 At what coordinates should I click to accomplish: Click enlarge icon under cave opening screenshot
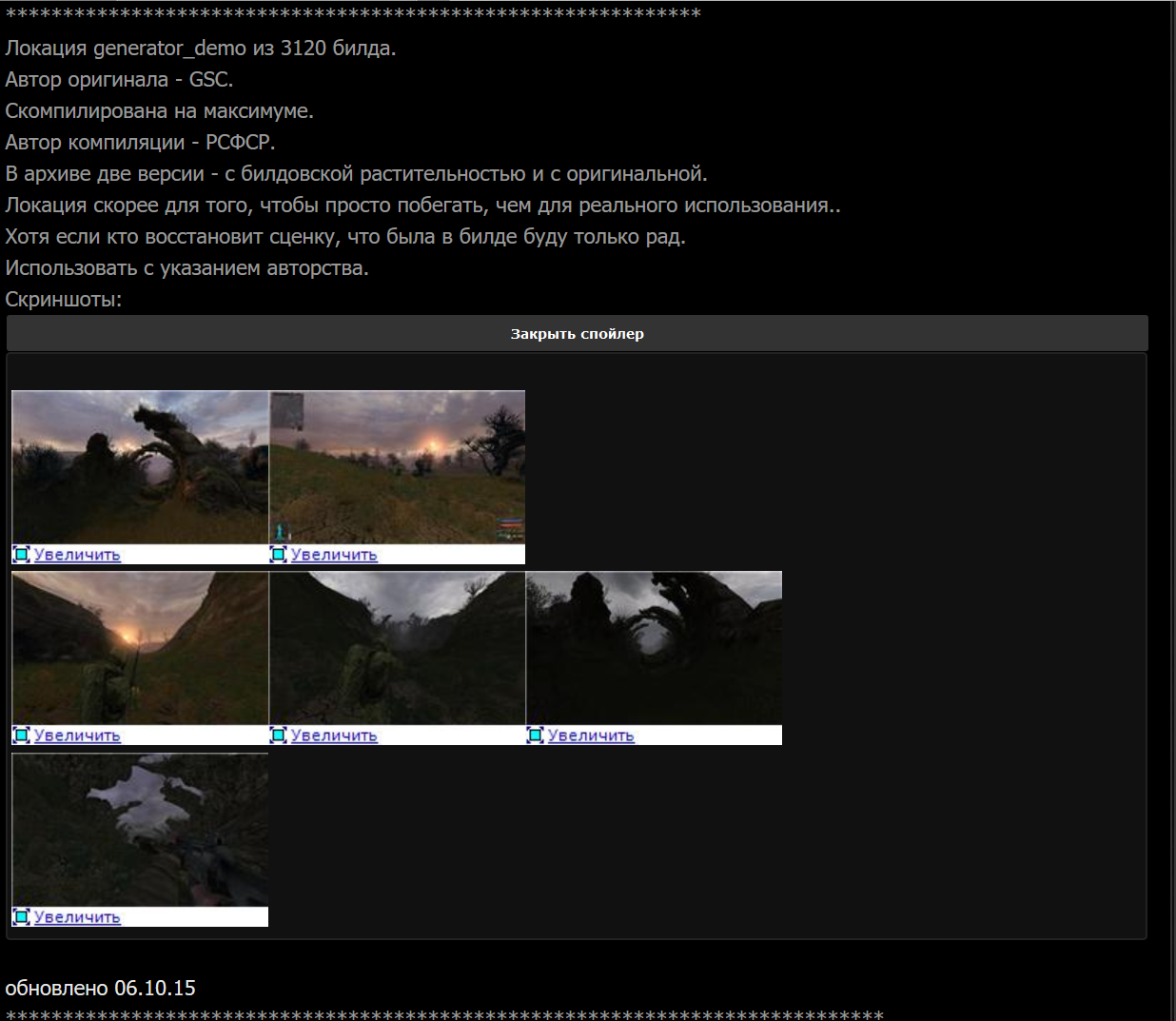(x=22, y=916)
